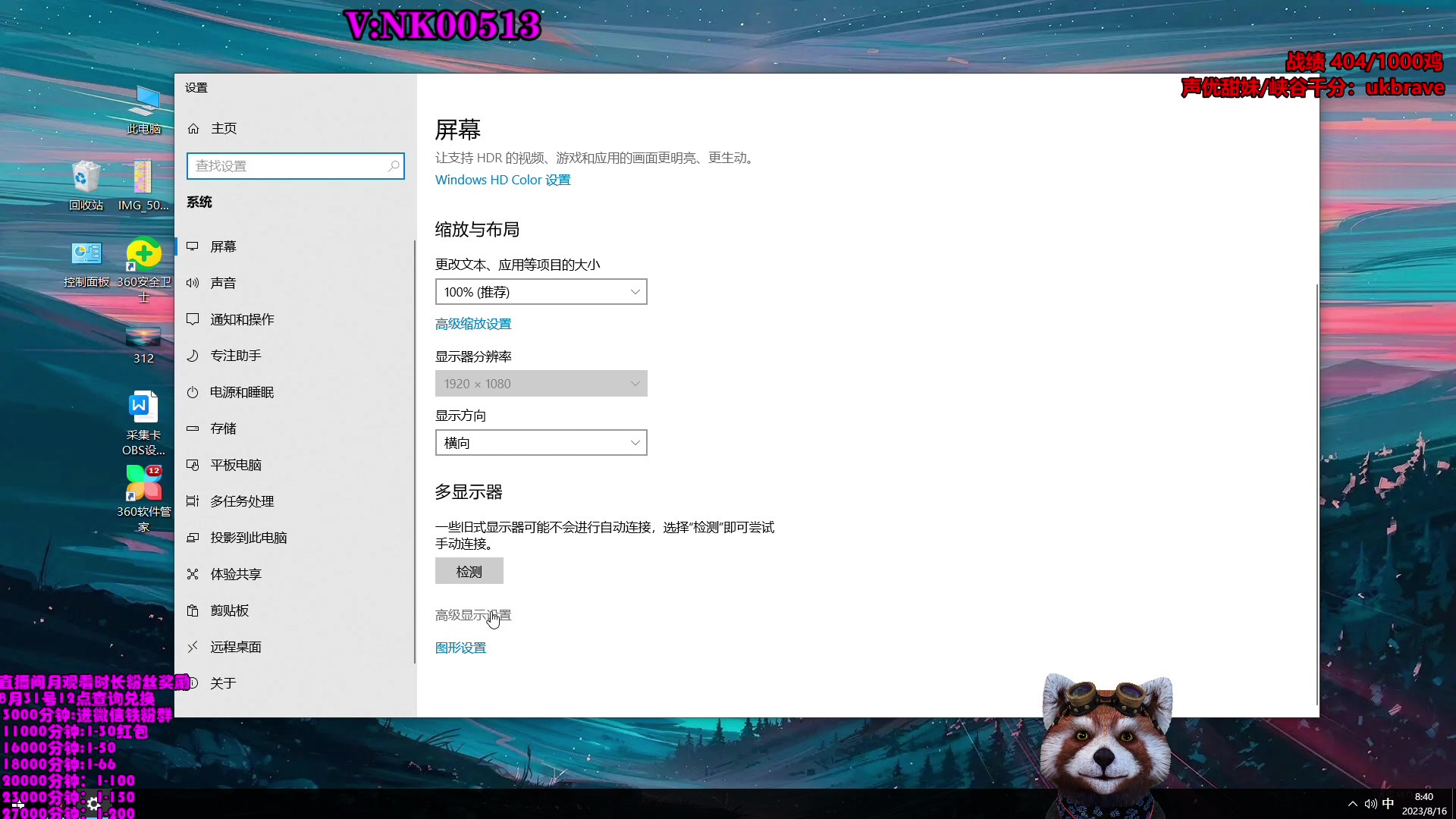Go to 主页 (Home) in settings

click(223, 128)
